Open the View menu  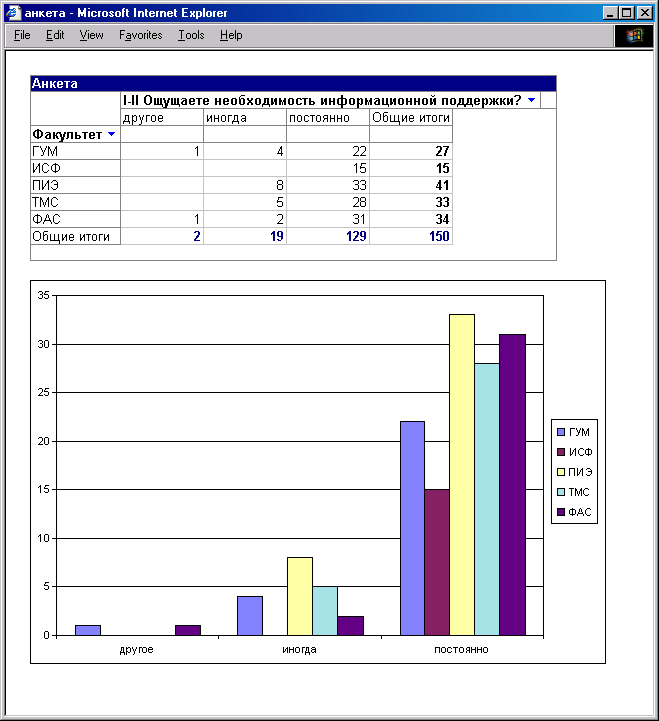coord(92,35)
